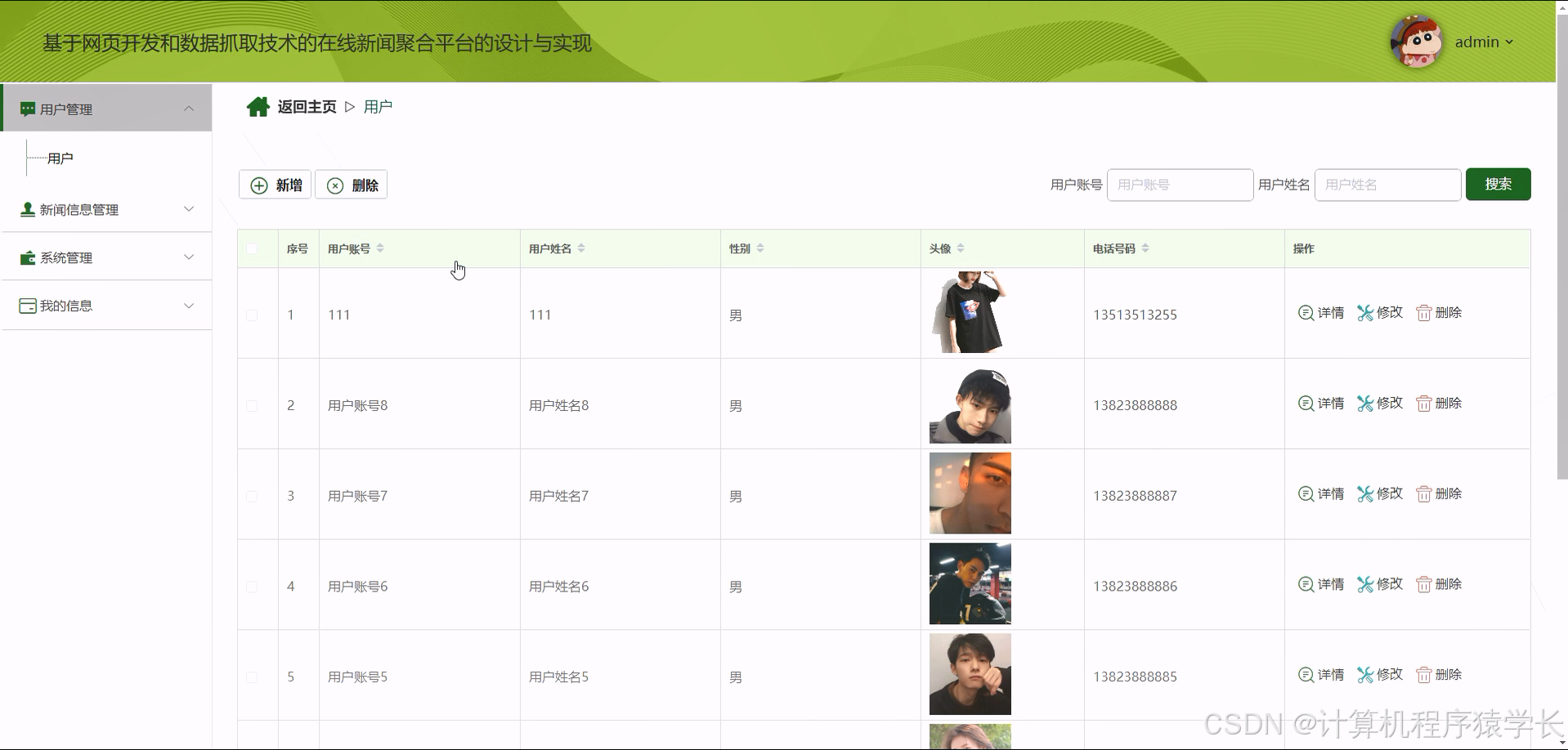Click the trash 删除 for 用户账号6

1439,584
